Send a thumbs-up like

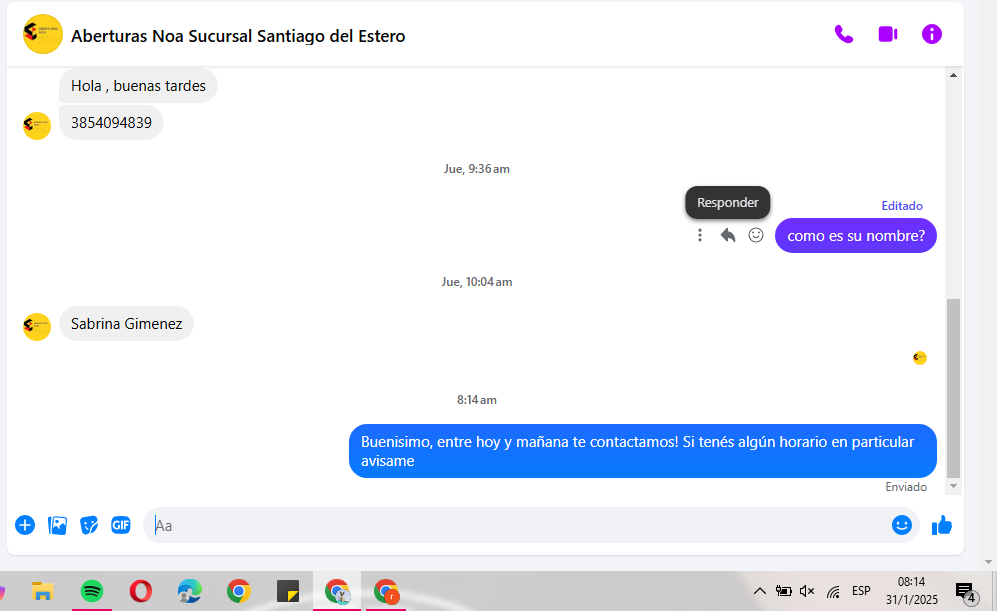[941, 525]
